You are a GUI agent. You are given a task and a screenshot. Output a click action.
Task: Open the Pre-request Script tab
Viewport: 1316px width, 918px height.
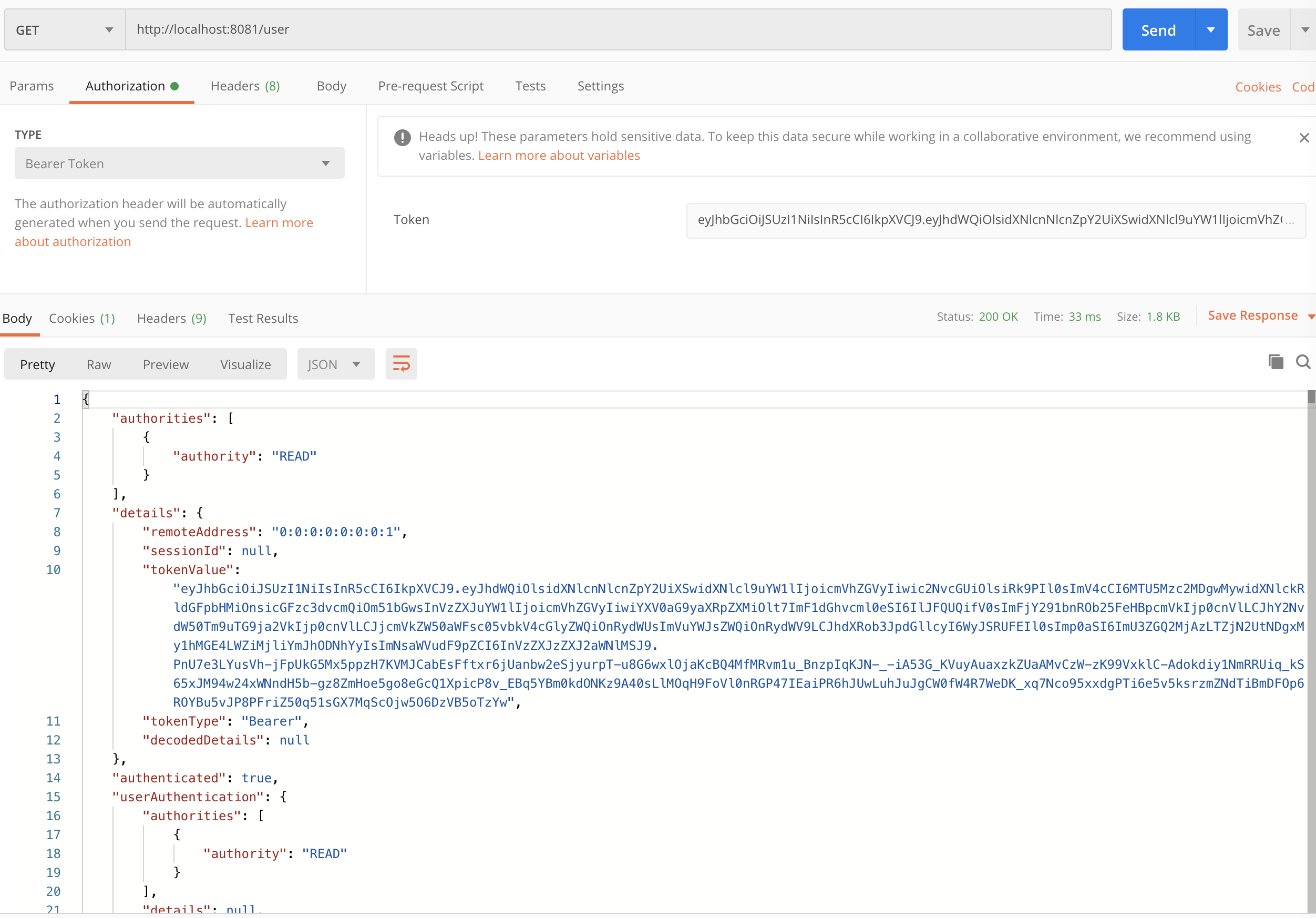tap(430, 86)
